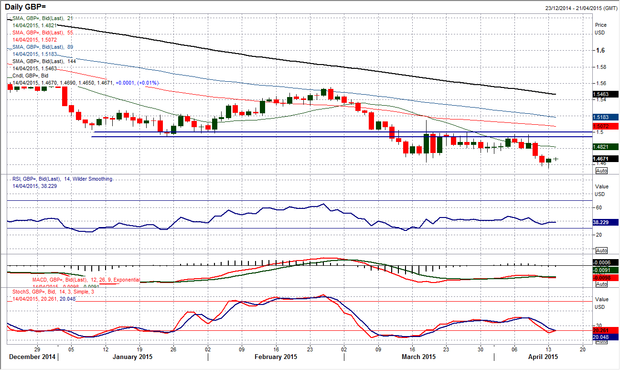620x370 pixels.
Task: Click the red 14/04/2015, 1.5072 SMA value line
Action: pos(34,40)
